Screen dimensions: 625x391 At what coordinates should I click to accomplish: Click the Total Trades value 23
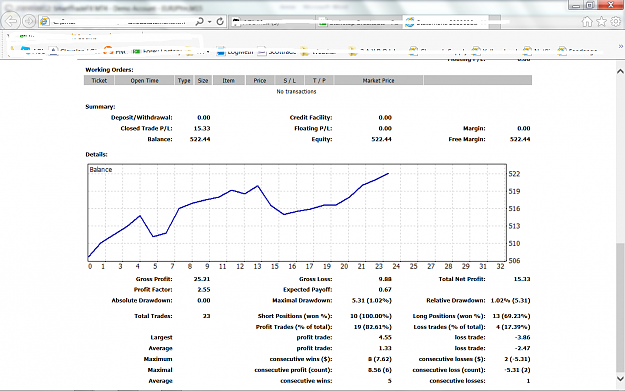[x=206, y=316]
